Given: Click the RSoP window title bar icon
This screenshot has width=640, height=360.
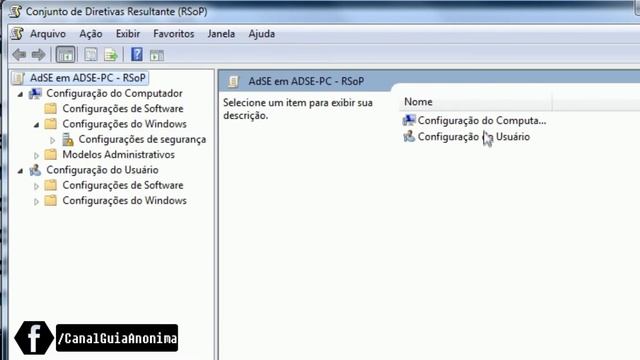Looking at the screenshot, I should click(x=15, y=11).
